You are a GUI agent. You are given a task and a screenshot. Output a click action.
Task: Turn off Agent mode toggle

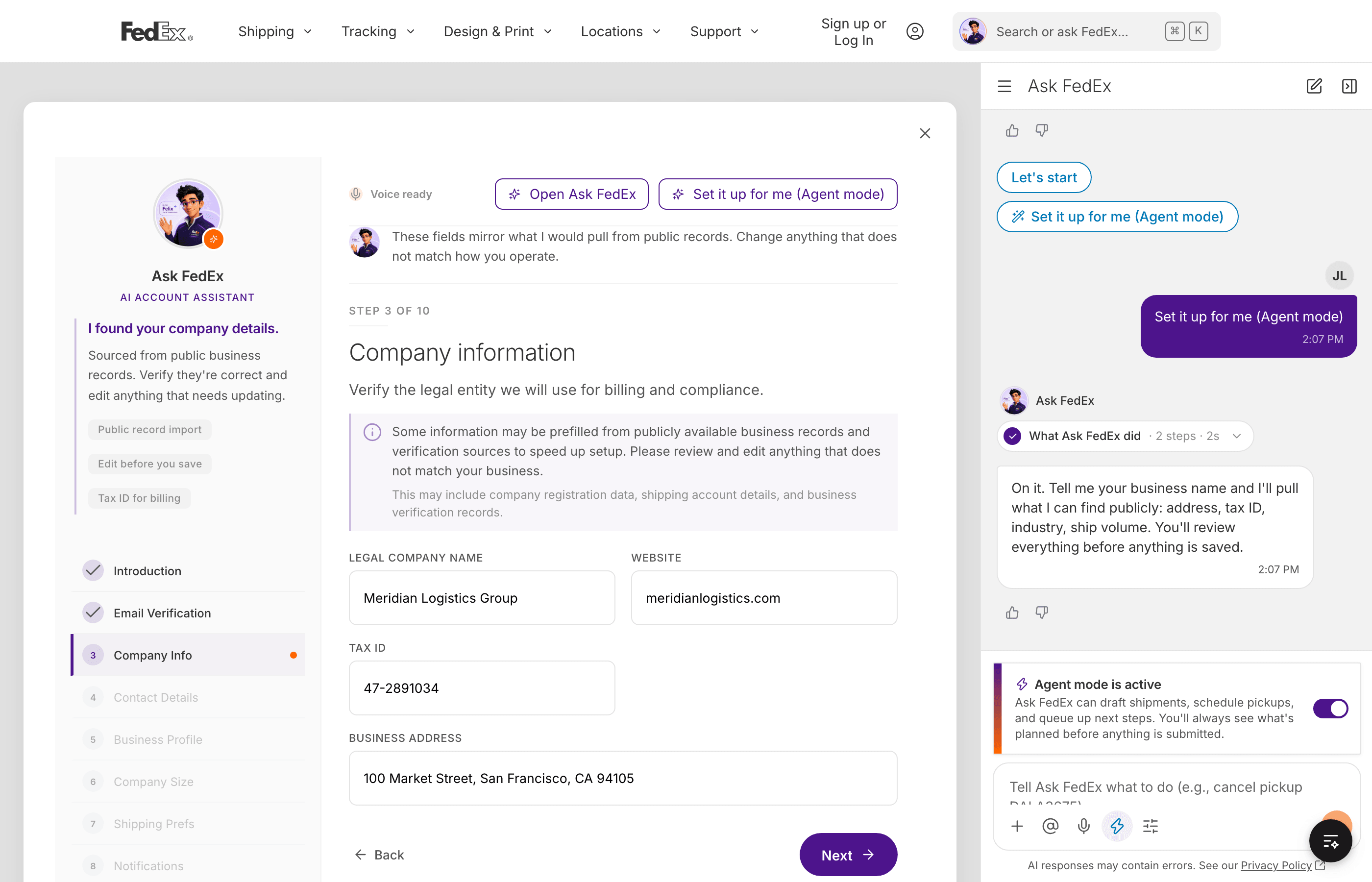1330,709
